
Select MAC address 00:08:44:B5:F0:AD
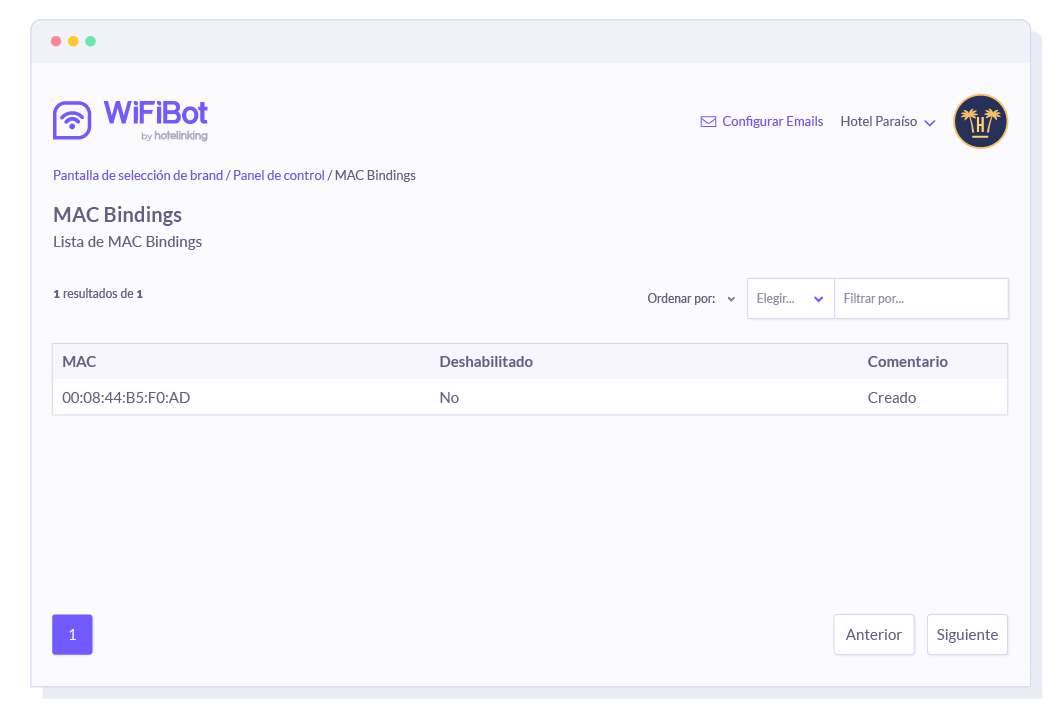(126, 398)
